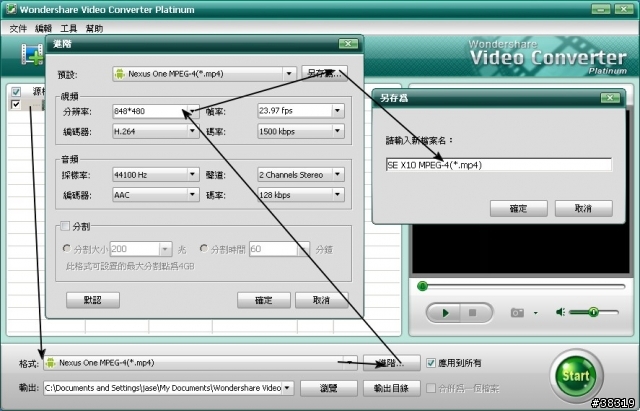Expand the AAC audio encoder dropdown

click(x=192, y=195)
